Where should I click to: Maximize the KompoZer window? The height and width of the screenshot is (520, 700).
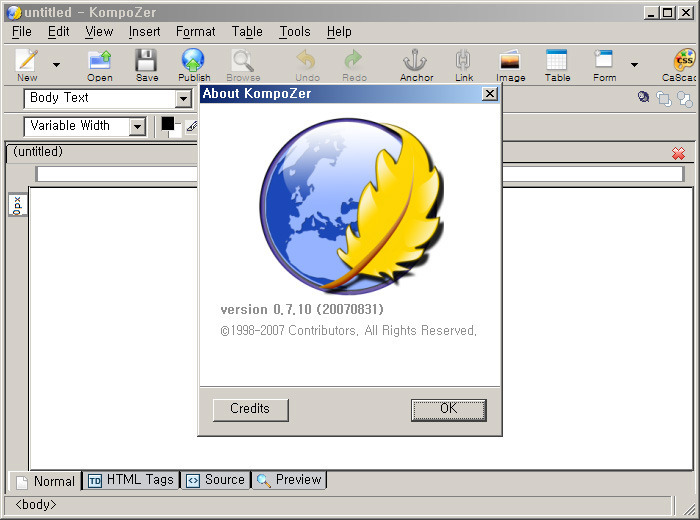pyautogui.click(x=668, y=12)
